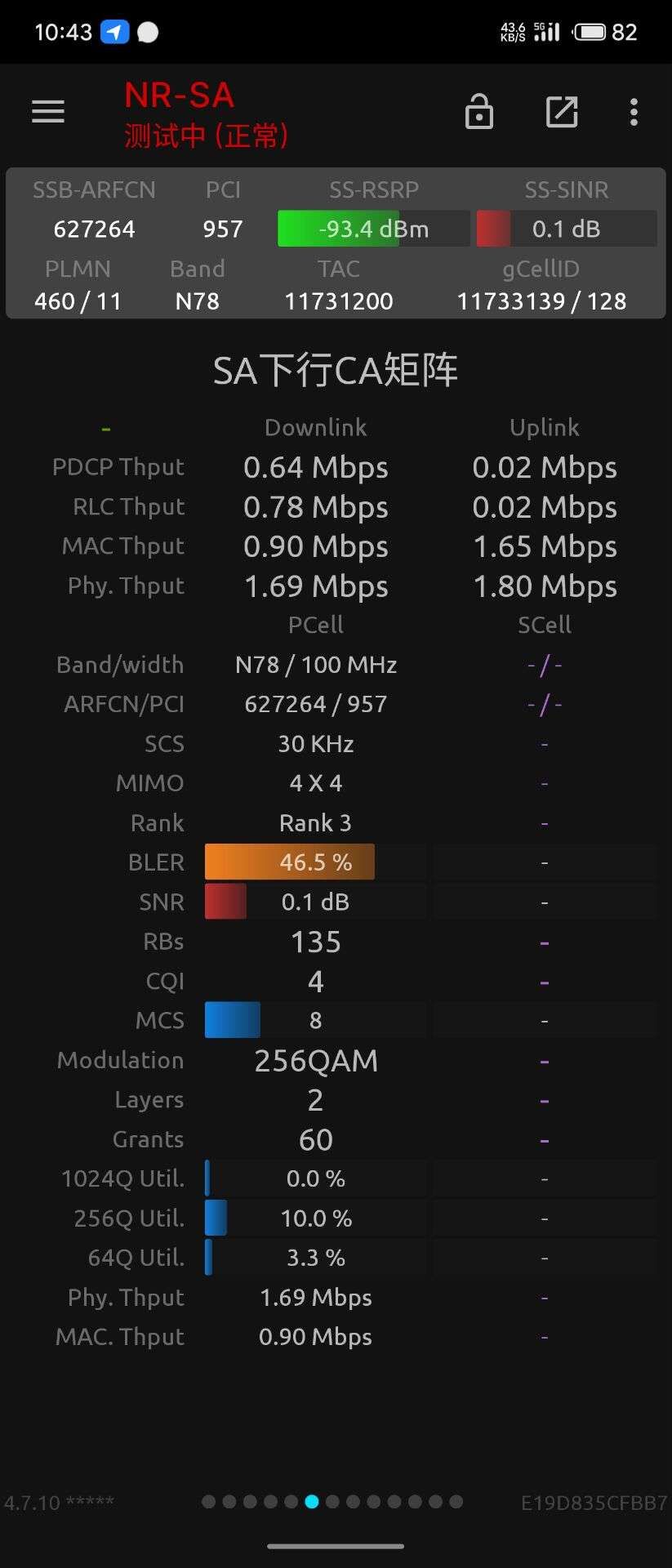Tap the location arrow status icon
Viewport: 672px width, 1568px height.
(x=114, y=32)
